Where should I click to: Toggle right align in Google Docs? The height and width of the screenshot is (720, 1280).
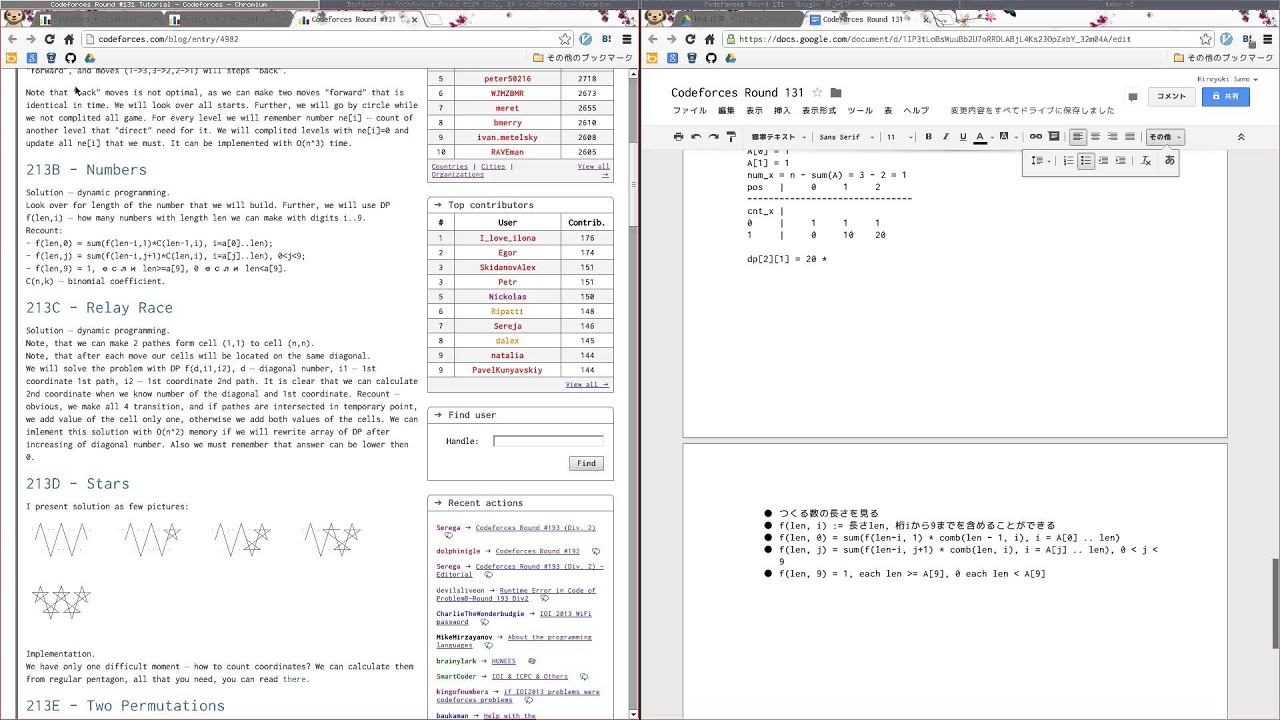[x=1112, y=137]
